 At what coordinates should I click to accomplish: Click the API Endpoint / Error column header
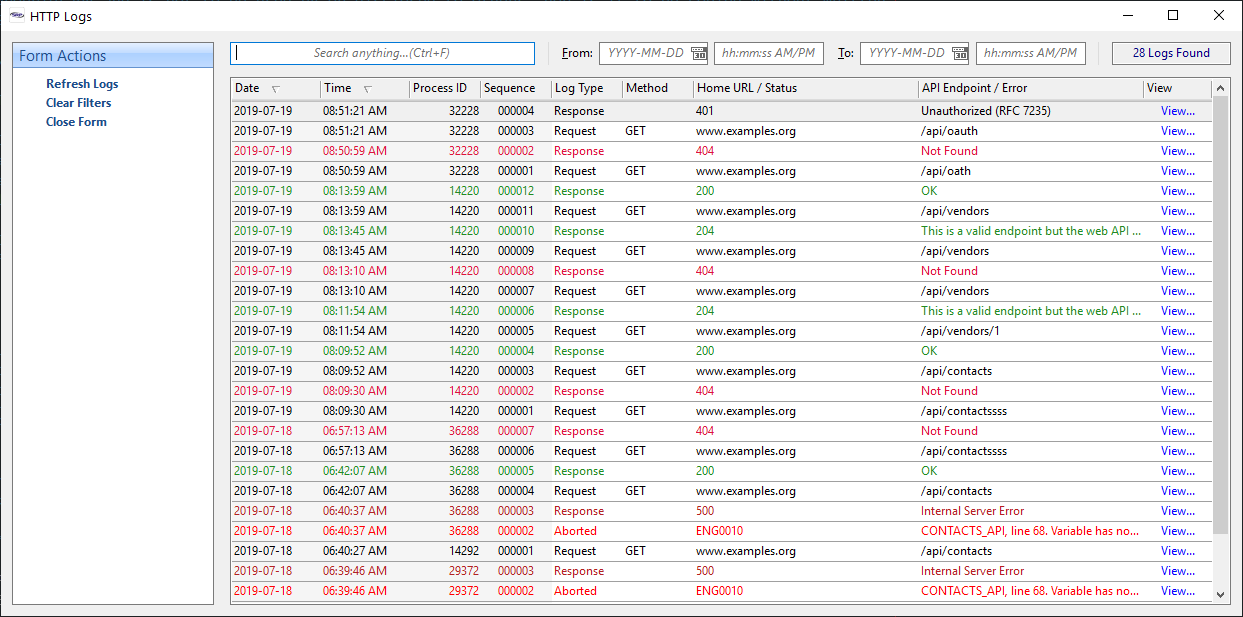974,88
